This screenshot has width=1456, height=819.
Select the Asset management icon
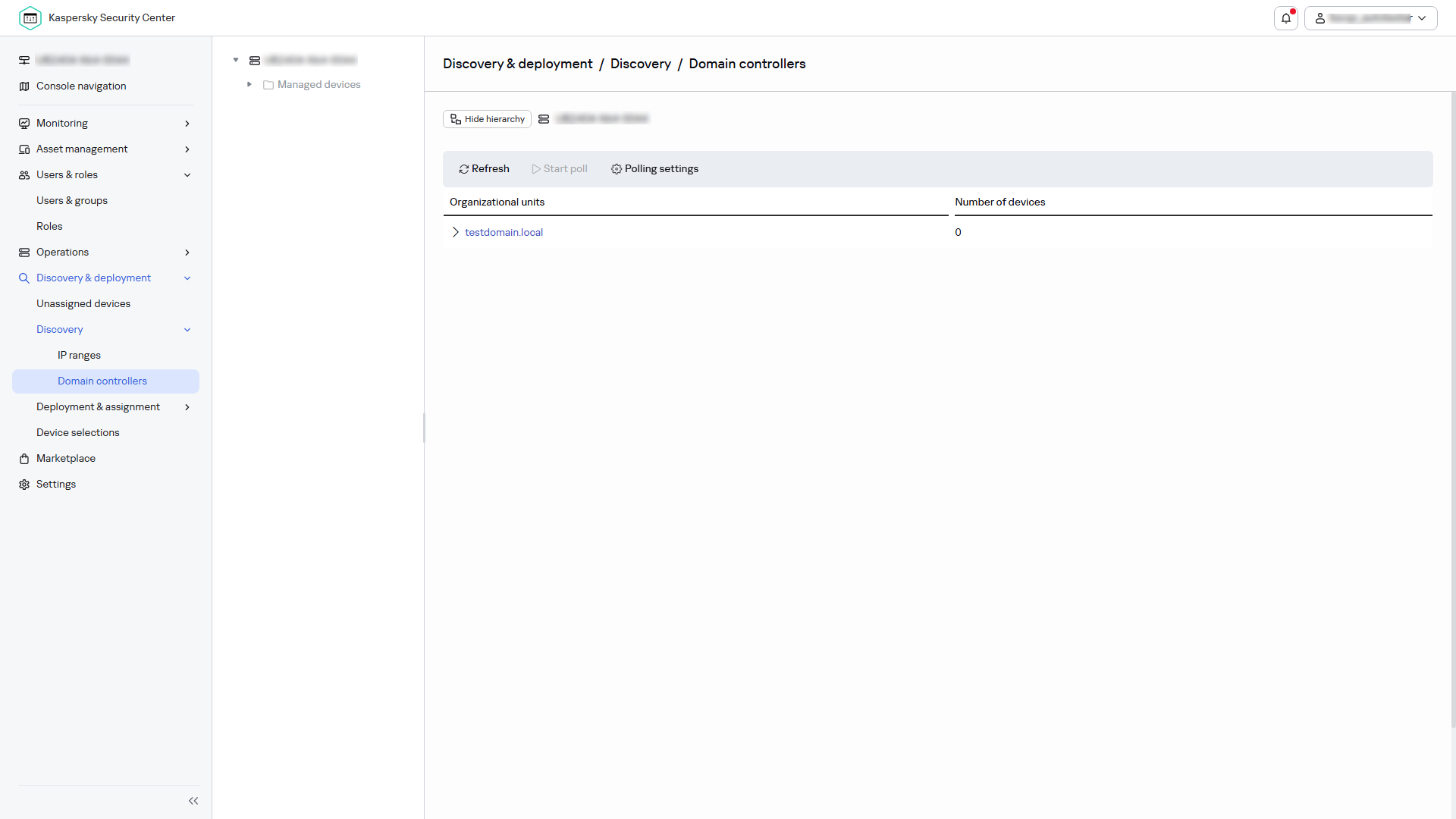(24, 149)
